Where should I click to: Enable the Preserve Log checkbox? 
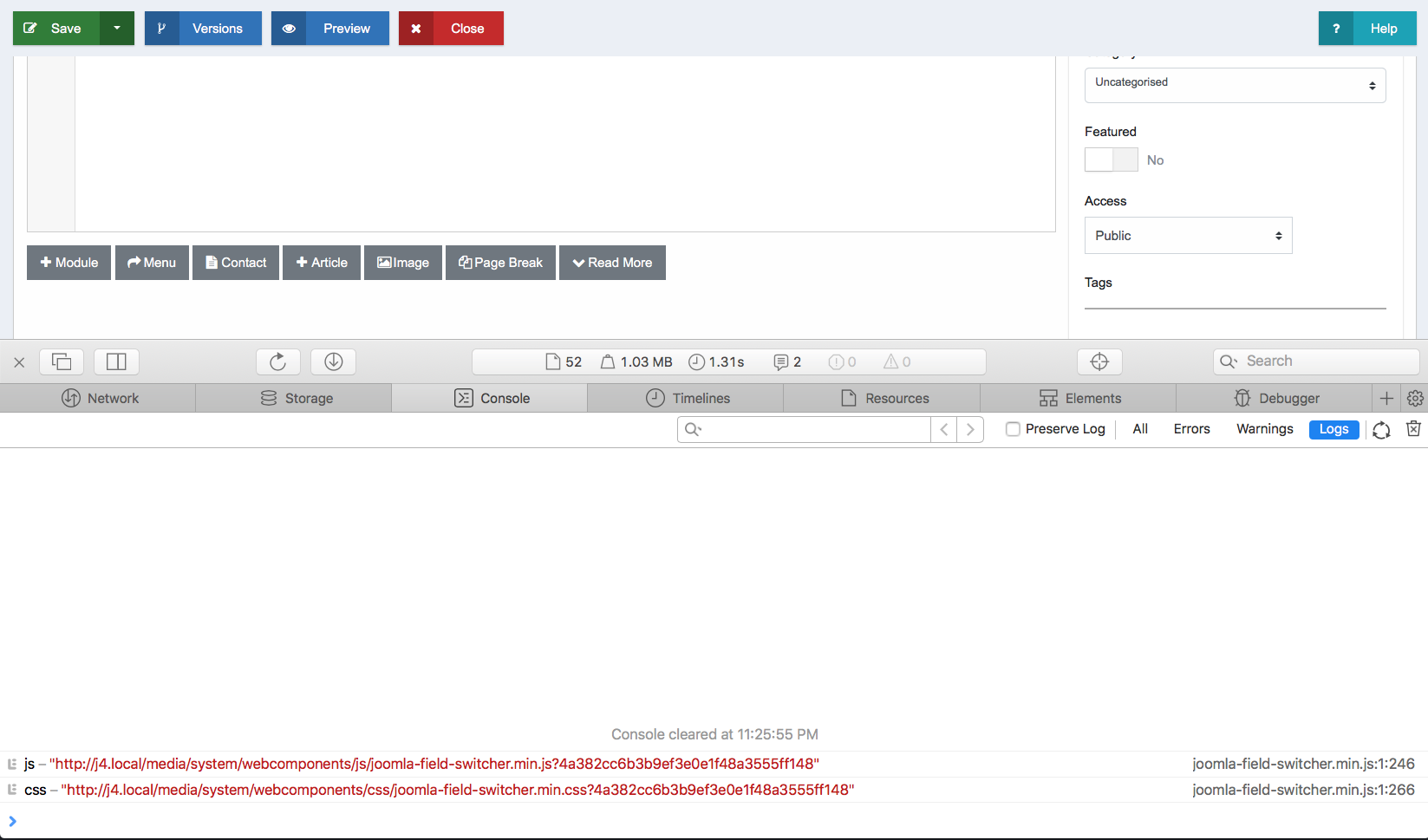tap(1013, 429)
